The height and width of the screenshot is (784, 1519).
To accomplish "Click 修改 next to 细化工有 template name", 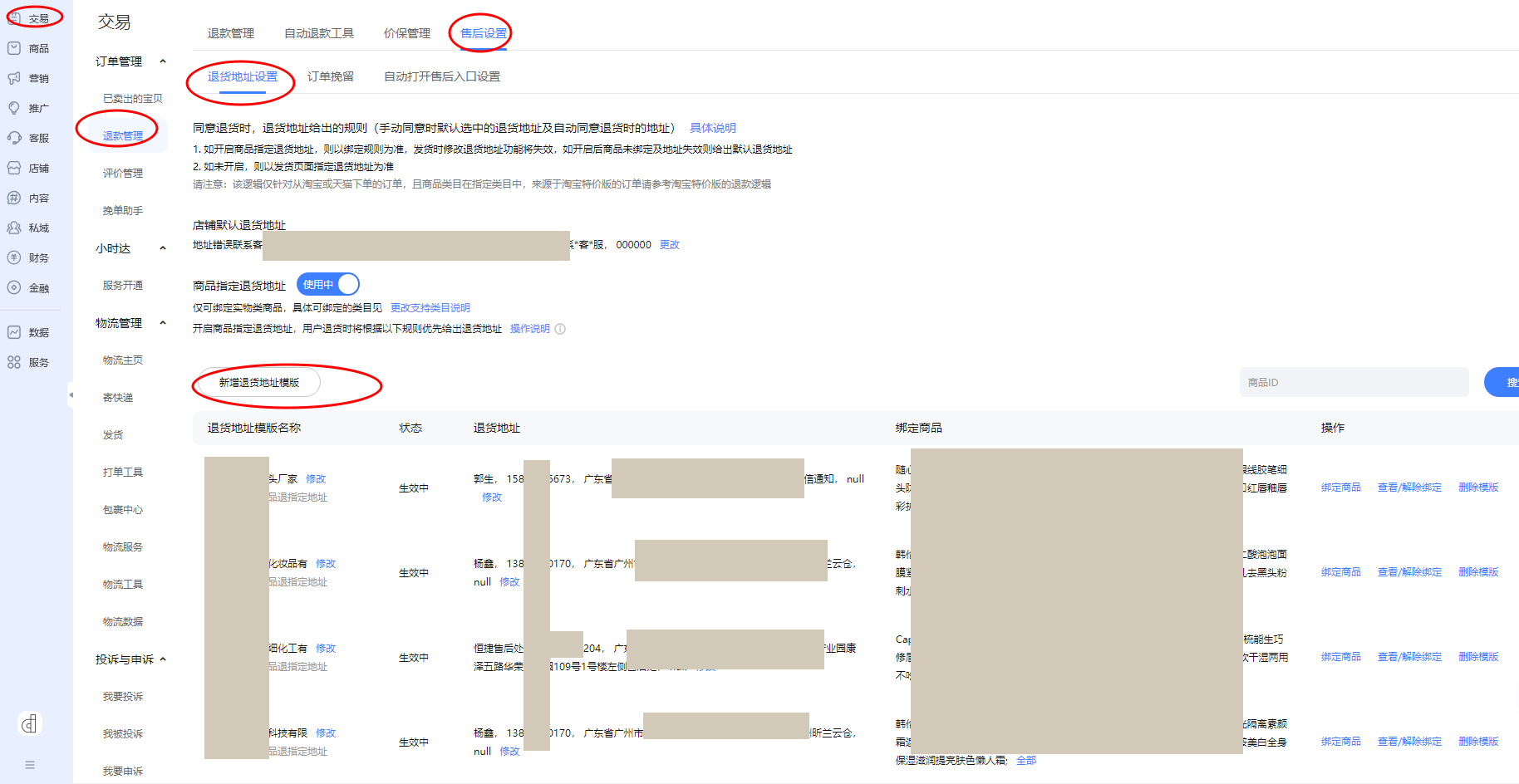I will (326, 649).
